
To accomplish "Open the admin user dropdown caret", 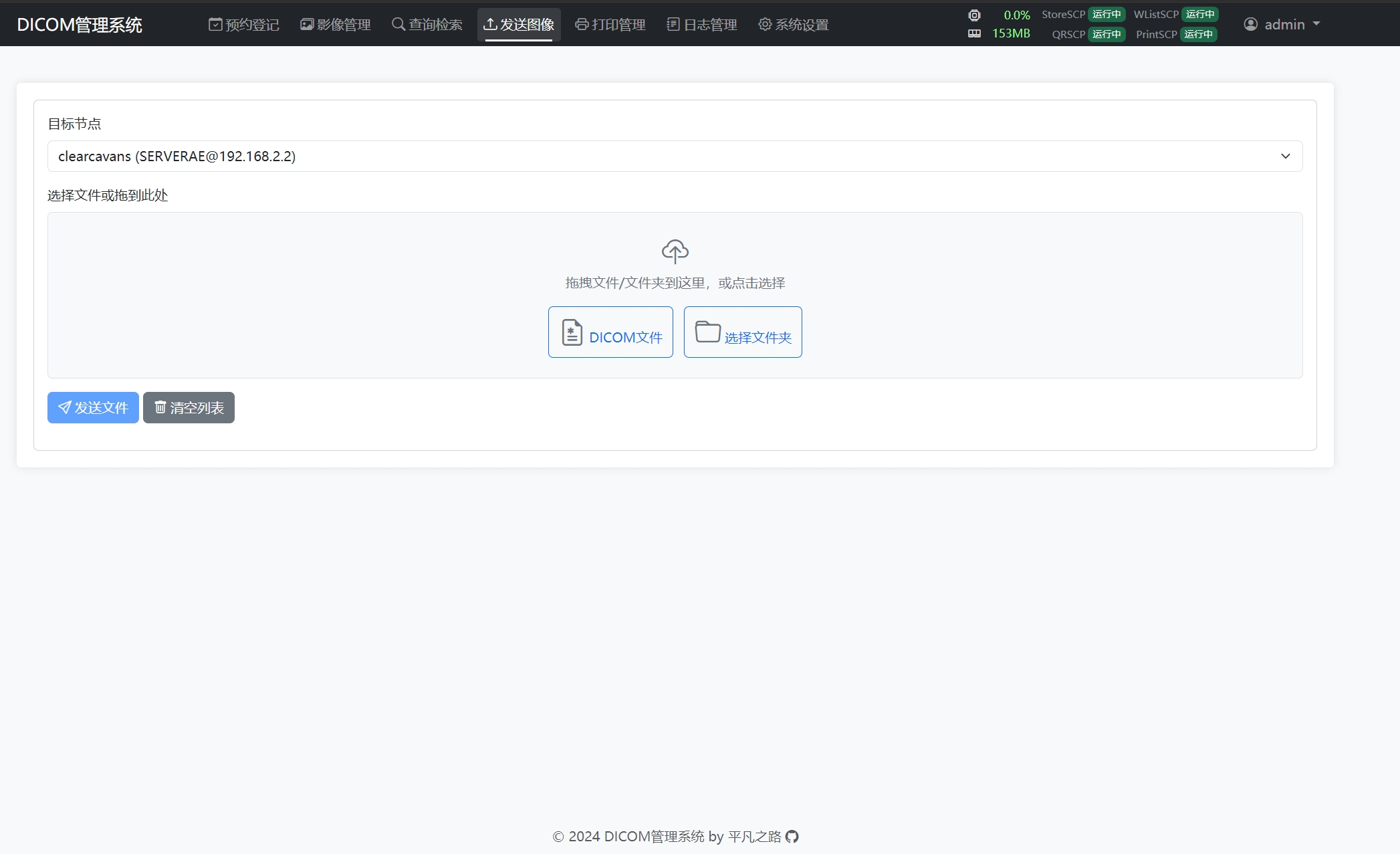I will (1316, 24).
